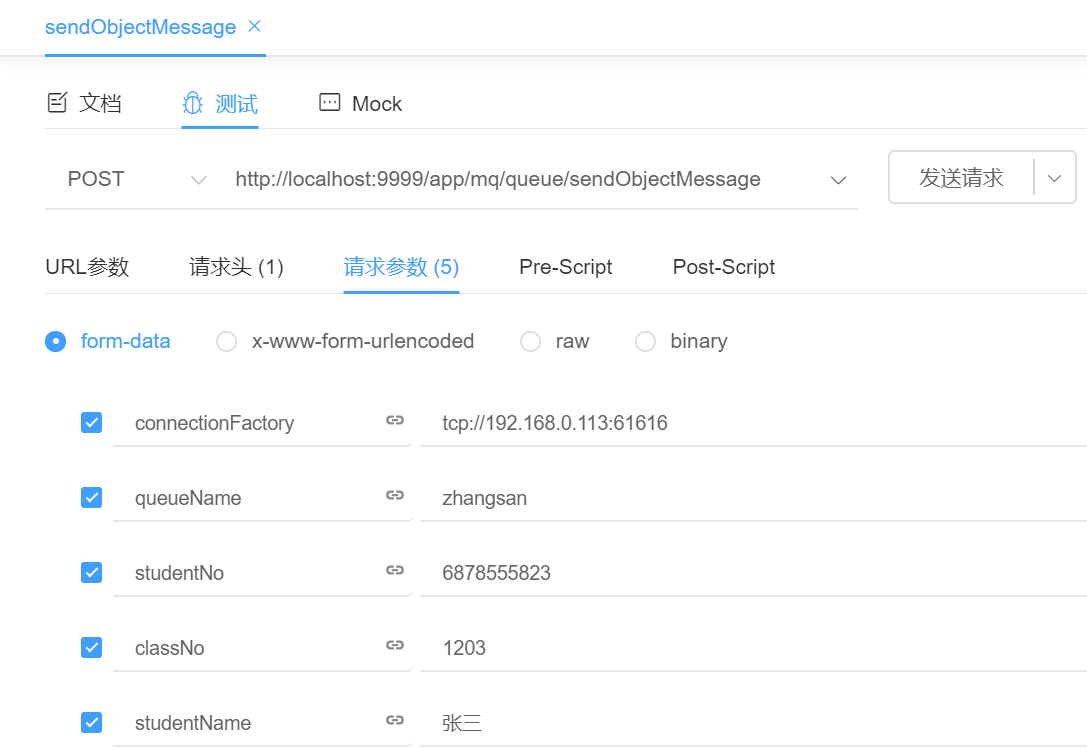Click the link icon next to classNo

pyautogui.click(x=394, y=647)
